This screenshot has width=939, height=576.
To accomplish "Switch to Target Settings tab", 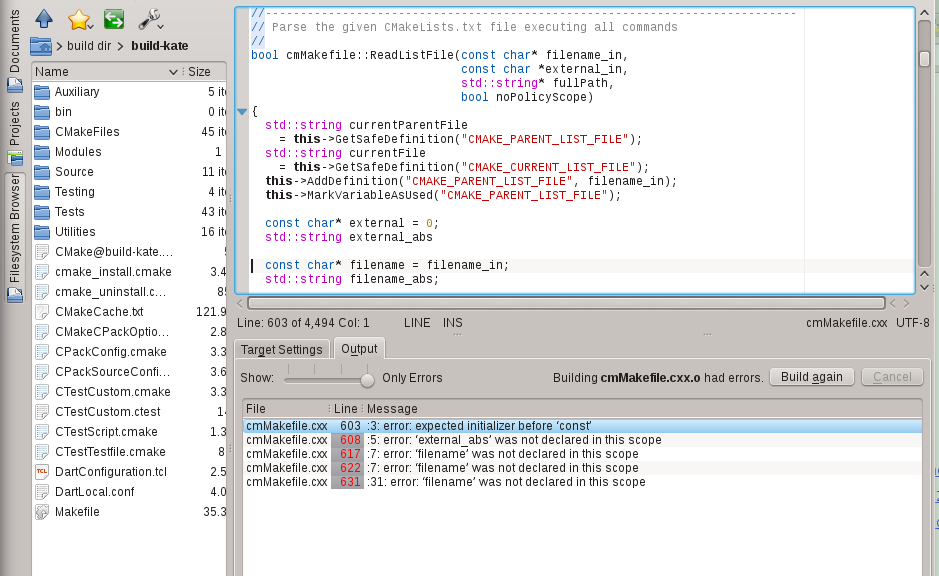I will pyautogui.click(x=282, y=349).
